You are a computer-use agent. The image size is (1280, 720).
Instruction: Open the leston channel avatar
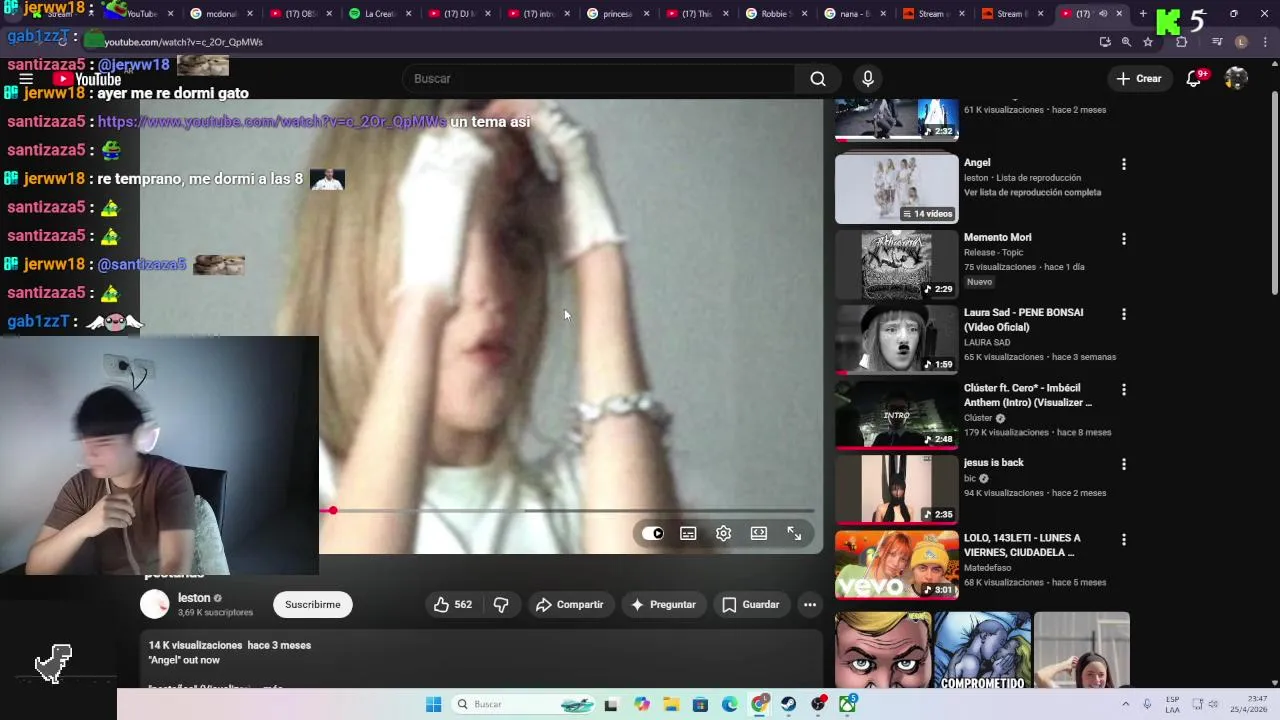tap(155, 604)
